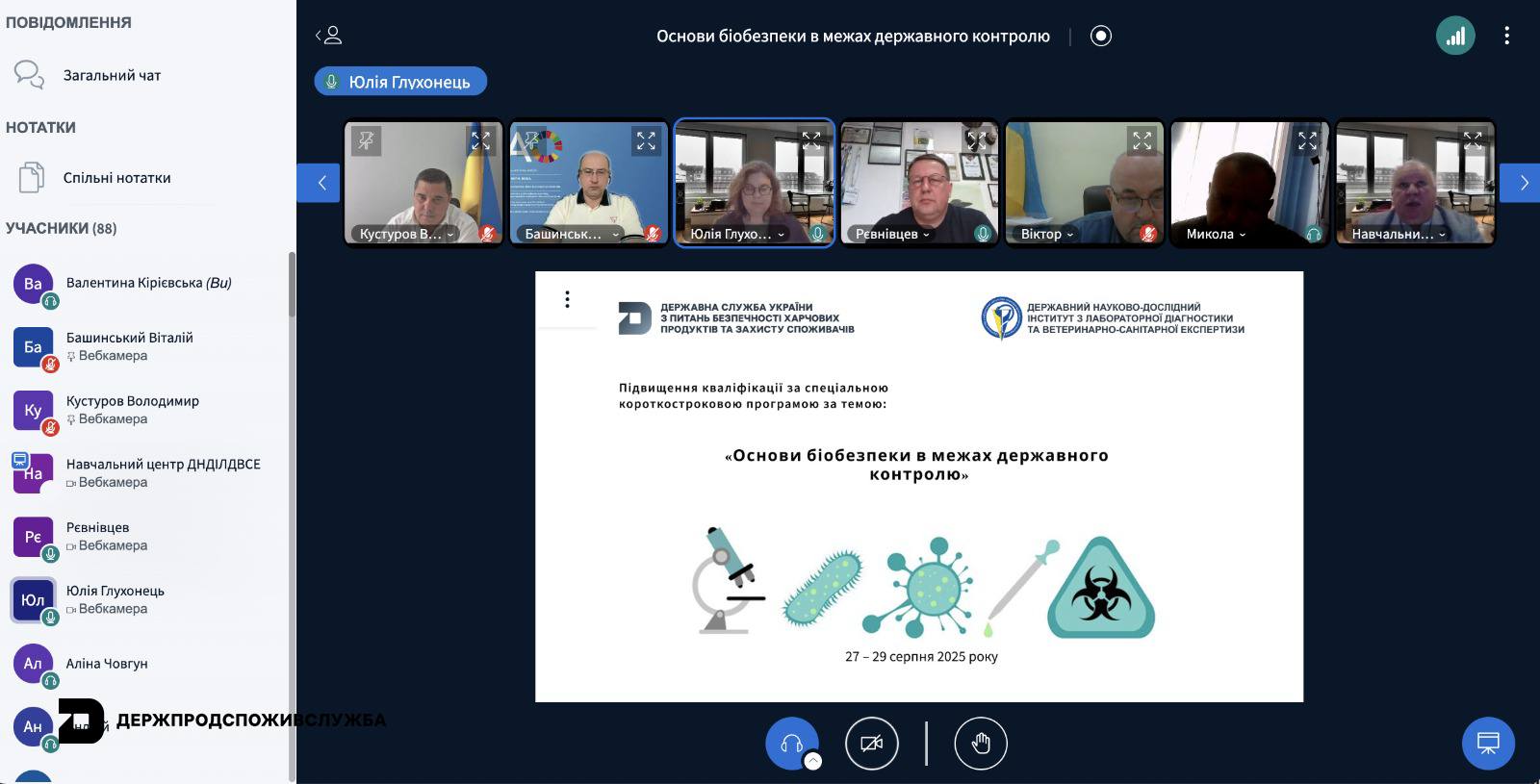The height and width of the screenshot is (784, 1540).
Task: Open Микола webcam name dropdown
Action: (1216, 234)
